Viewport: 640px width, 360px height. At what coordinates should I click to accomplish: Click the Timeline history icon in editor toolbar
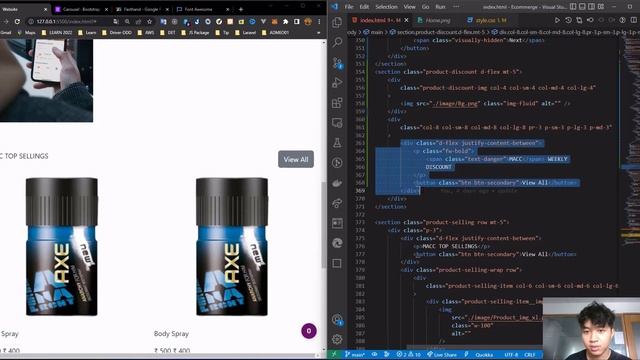coord(568,20)
